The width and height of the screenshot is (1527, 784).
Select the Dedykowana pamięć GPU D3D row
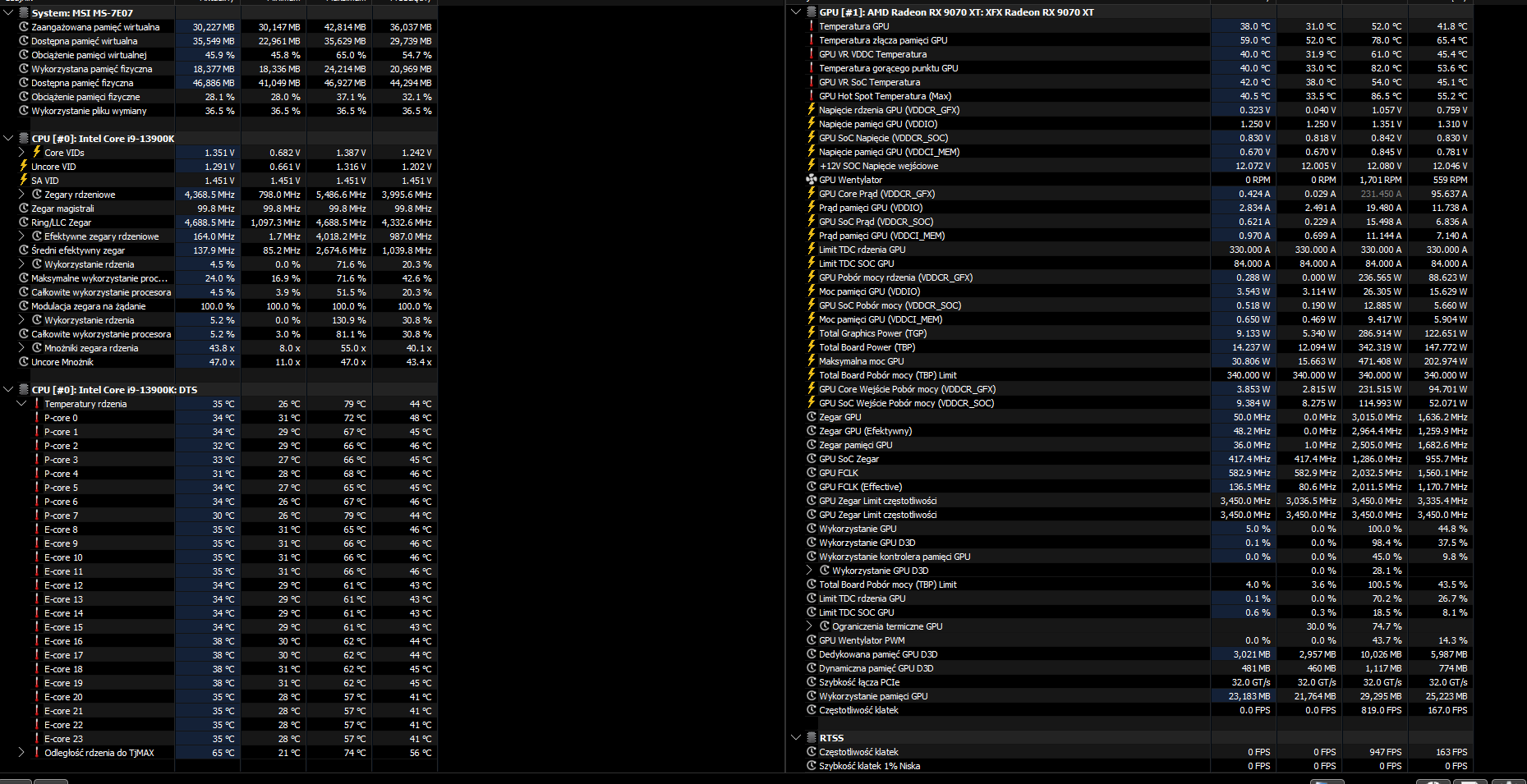click(1130, 654)
